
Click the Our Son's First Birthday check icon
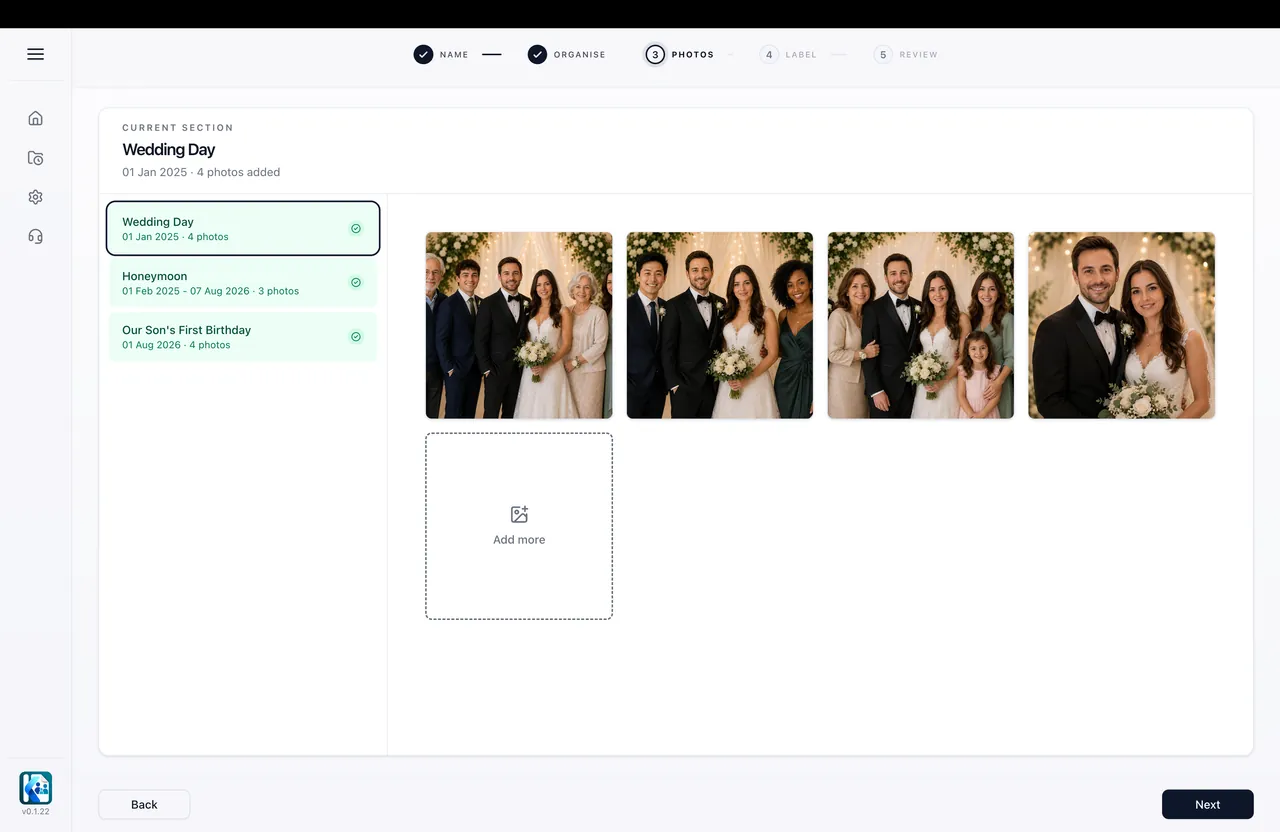356,337
